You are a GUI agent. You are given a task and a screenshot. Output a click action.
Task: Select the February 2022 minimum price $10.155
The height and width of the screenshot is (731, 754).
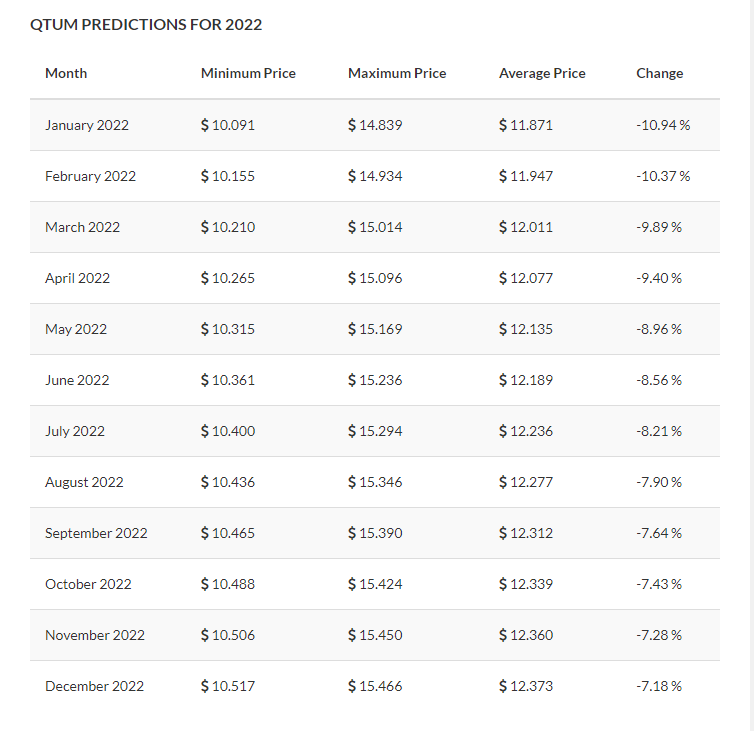click(228, 176)
